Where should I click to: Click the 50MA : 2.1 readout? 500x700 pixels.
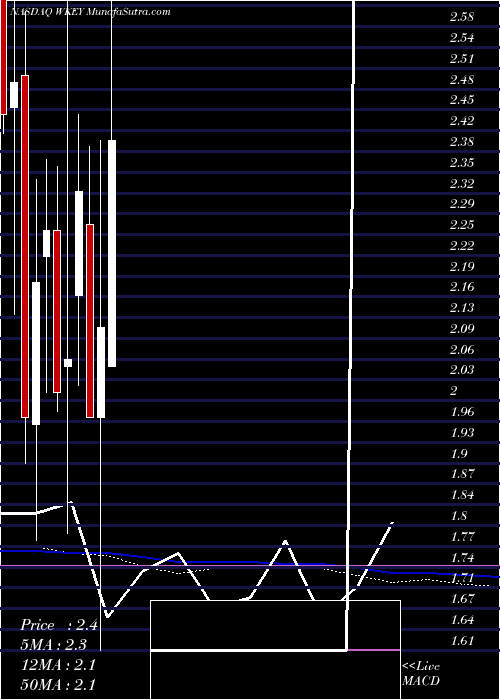[58, 684]
